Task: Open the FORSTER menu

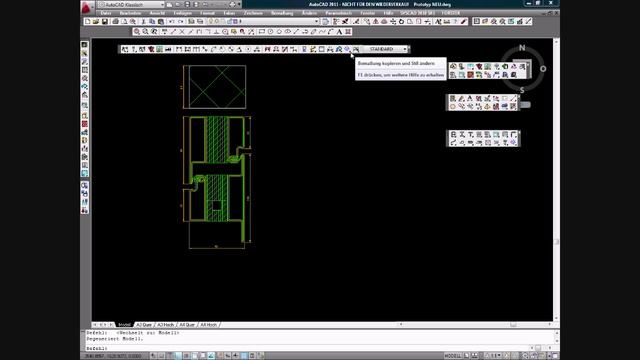Action: coord(451,13)
